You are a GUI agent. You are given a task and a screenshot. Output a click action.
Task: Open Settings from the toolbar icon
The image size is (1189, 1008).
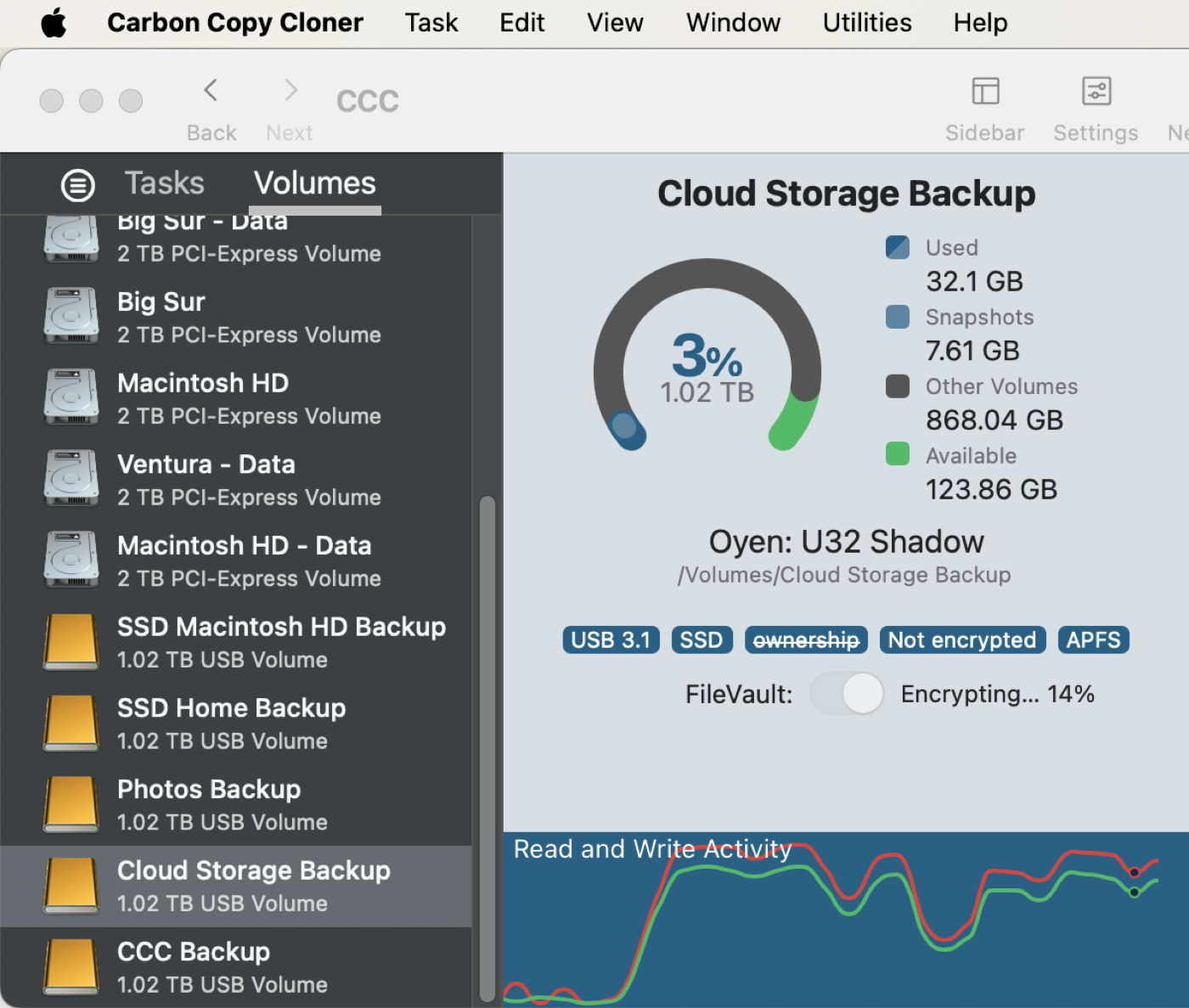point(1096,91)
